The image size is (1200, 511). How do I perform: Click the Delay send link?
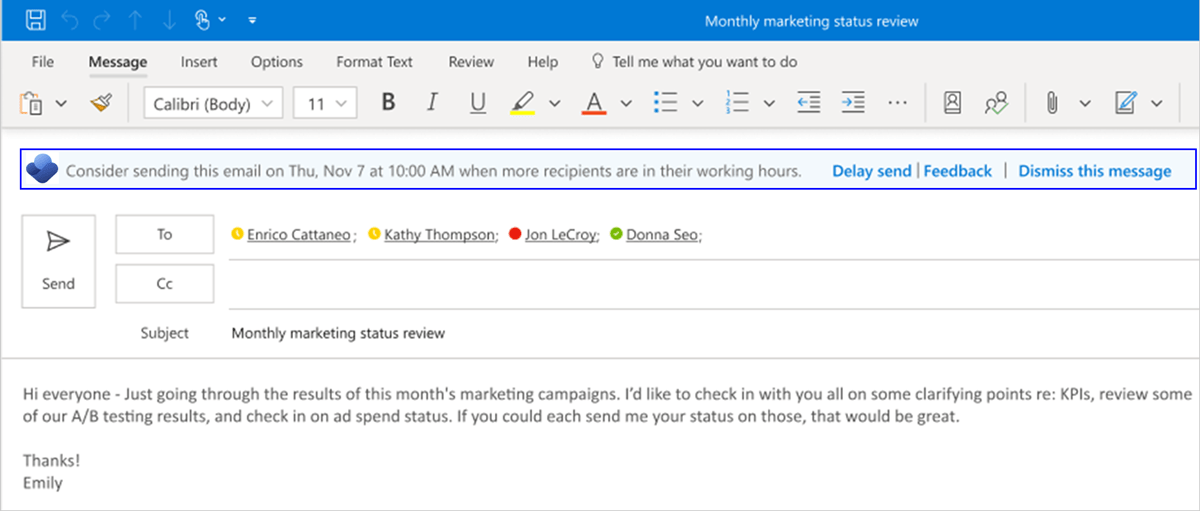(x=871, y=171)
